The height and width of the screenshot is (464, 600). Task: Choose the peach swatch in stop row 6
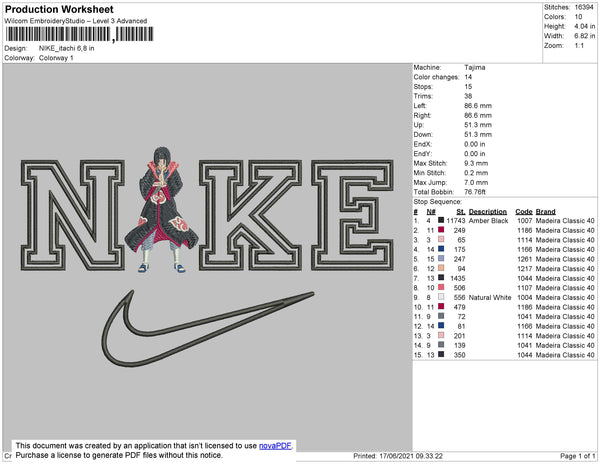tap(441, 268)
